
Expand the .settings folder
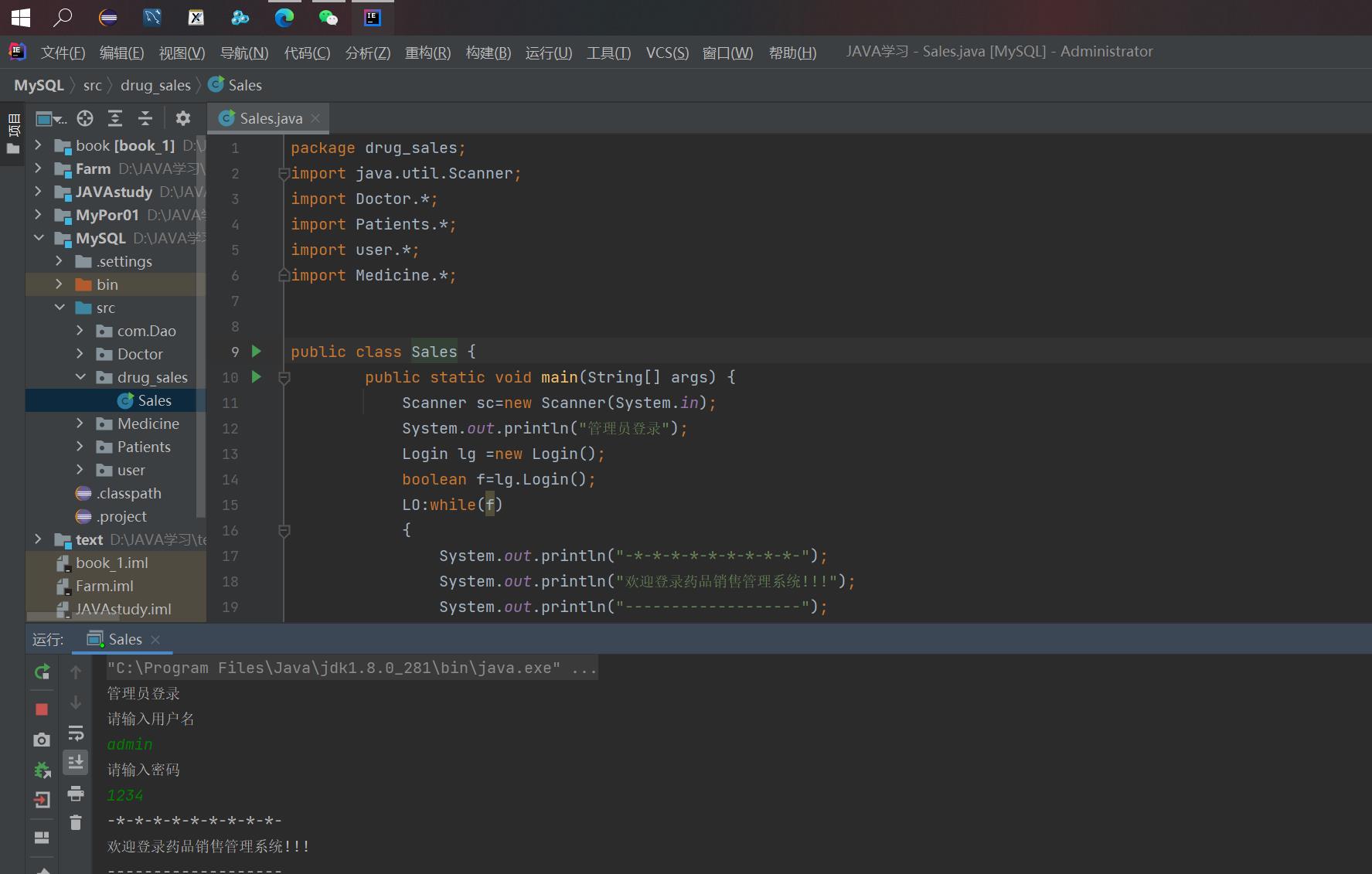coord(59,261)
